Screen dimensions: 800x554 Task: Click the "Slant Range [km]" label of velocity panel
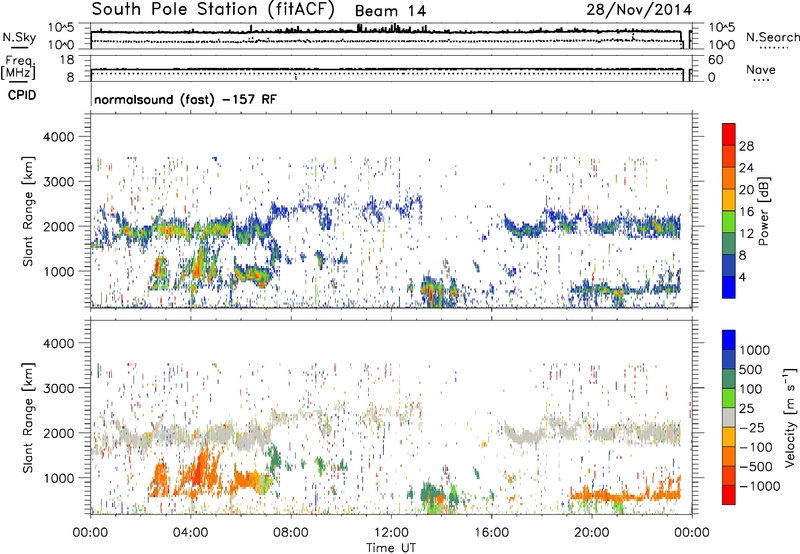click(29, 417)
